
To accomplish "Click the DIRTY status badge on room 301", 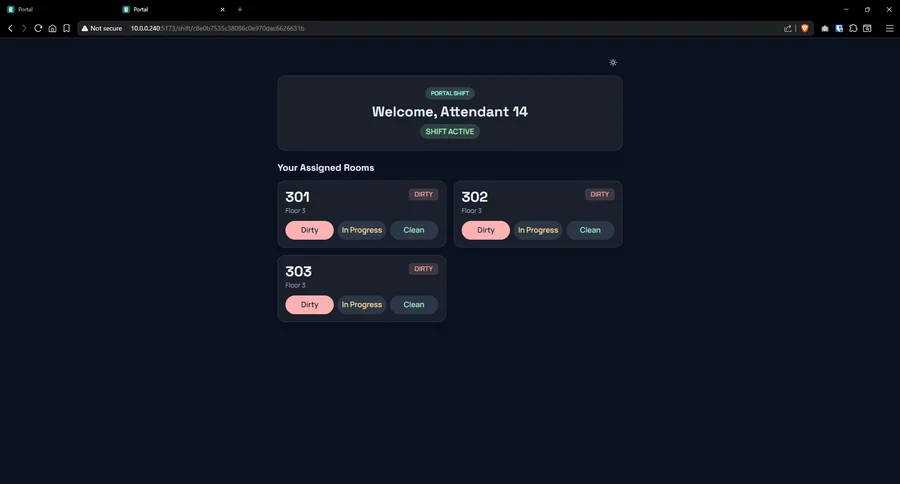I will (424, 195).
